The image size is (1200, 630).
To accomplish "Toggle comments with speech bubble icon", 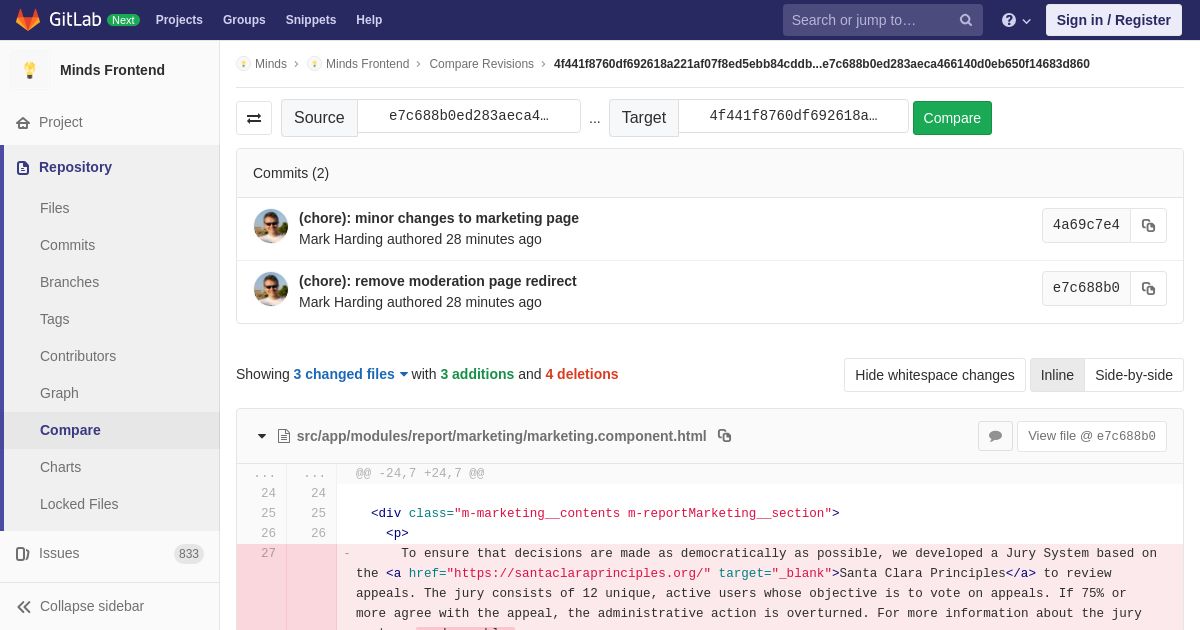I will tap(995, 436).
